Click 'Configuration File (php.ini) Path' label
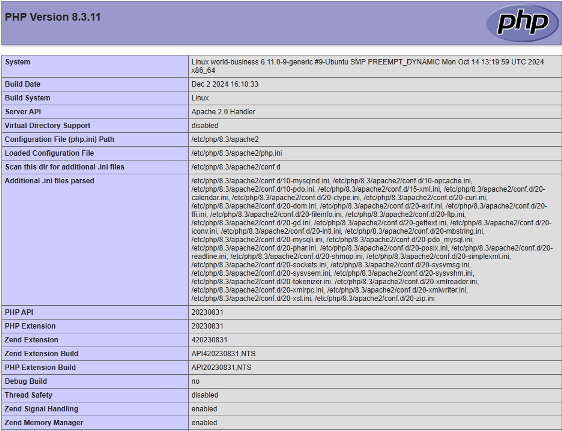Viewport: 562px width, 431px height. pos(59,139)
